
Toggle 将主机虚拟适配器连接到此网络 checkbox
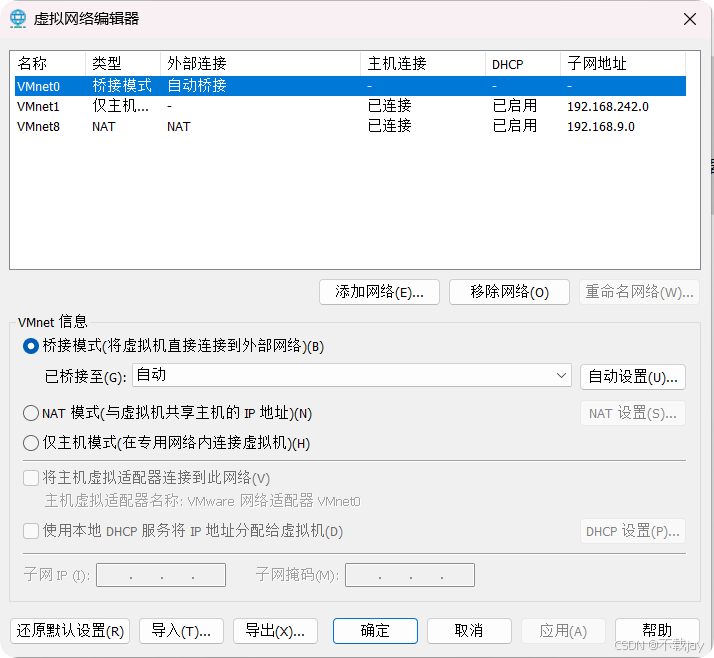tap(31, 478)
